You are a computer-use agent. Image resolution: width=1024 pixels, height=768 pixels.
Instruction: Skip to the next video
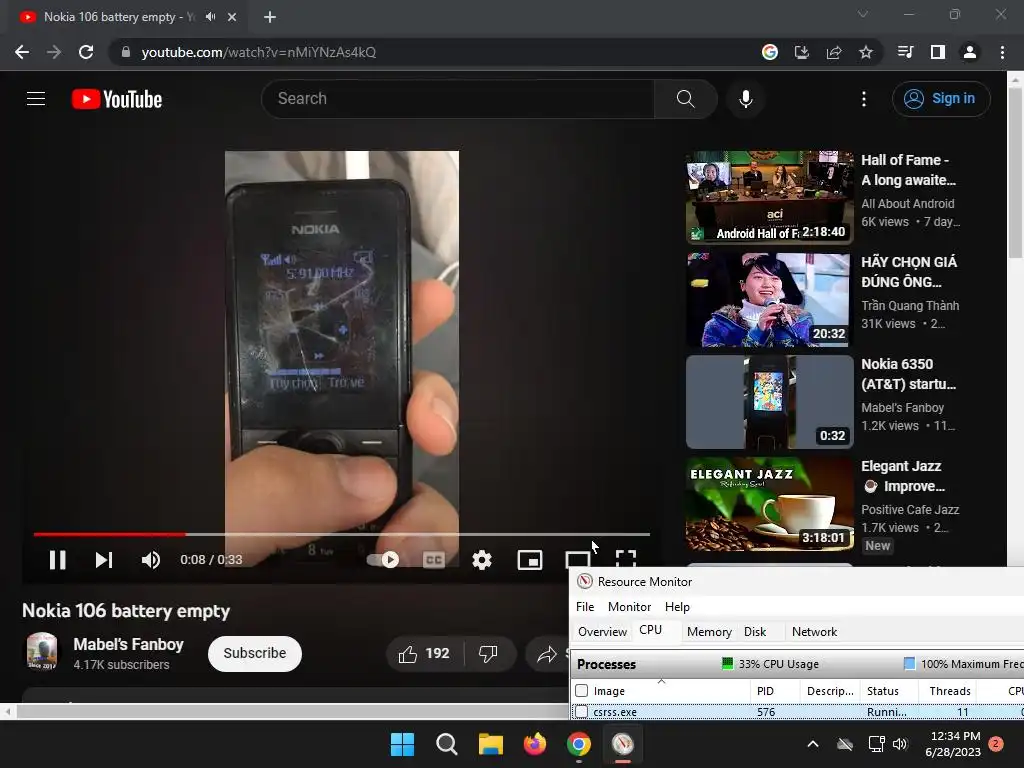[x=104, y=560]
